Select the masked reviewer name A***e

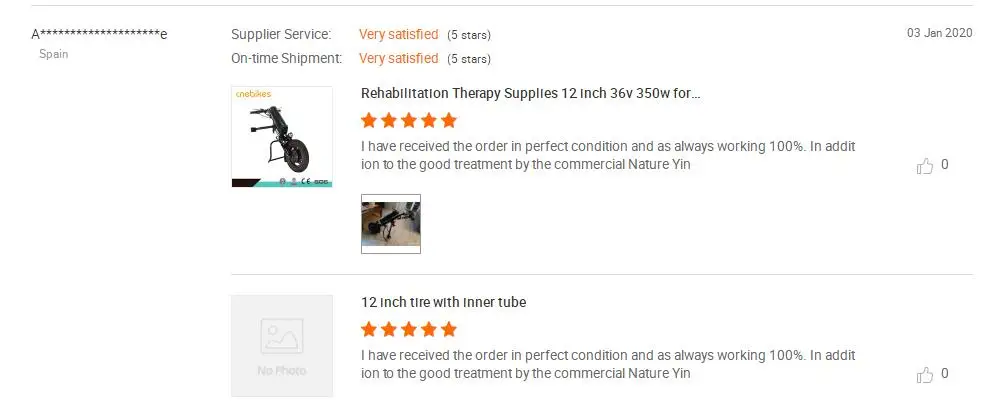coord(99,34)
